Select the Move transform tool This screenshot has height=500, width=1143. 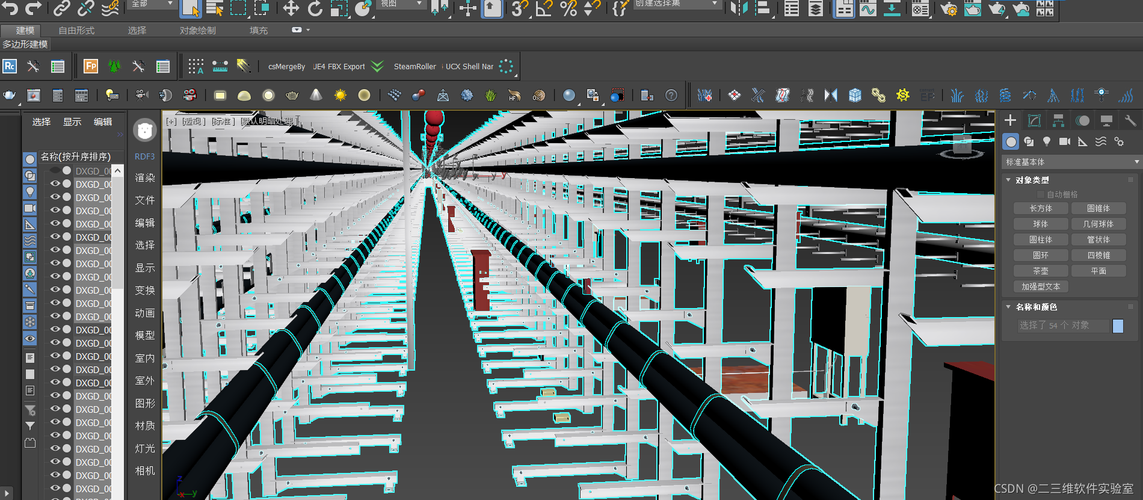click(291, 8)
